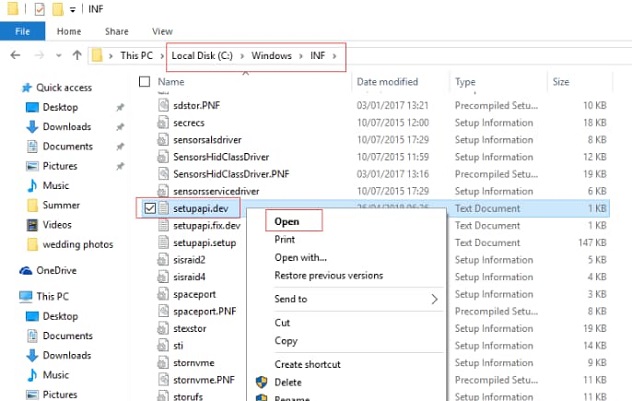
Task: Click the setupapi.fix.dev file icon
Action: [163, 225]
